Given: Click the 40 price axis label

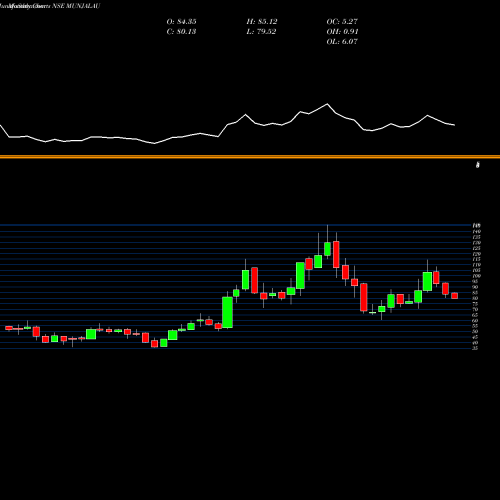Looking at the screenshot, I should pyautogui.click(x=475, y=343).
